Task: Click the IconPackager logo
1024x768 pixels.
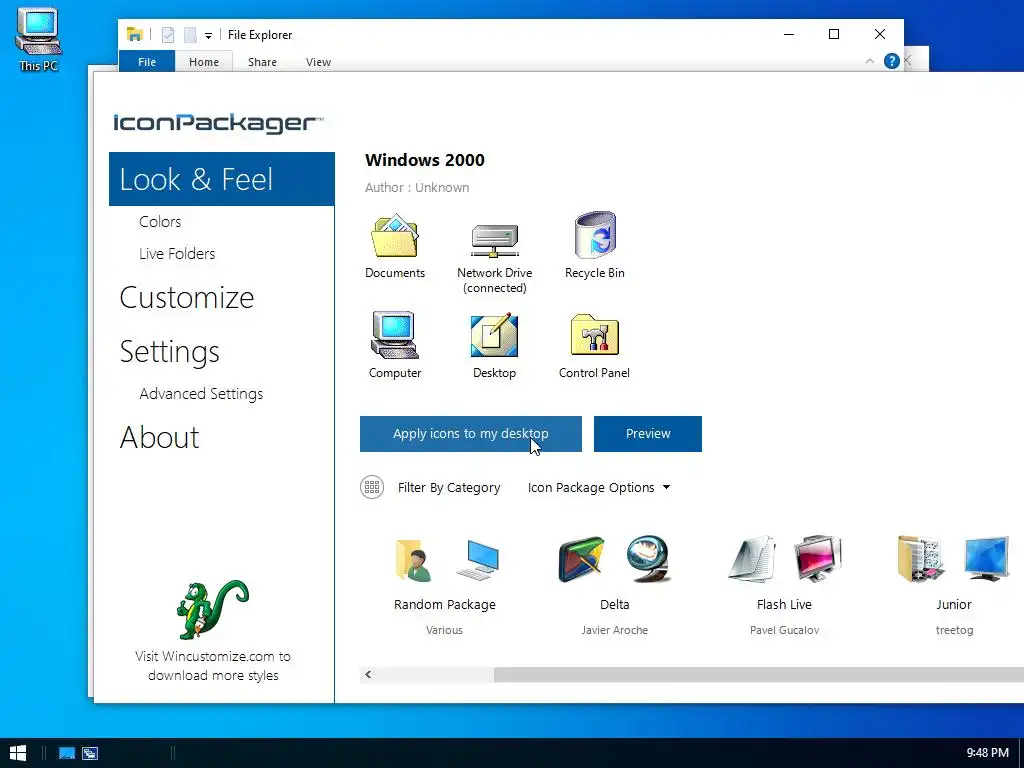Action: click(218, 123)
